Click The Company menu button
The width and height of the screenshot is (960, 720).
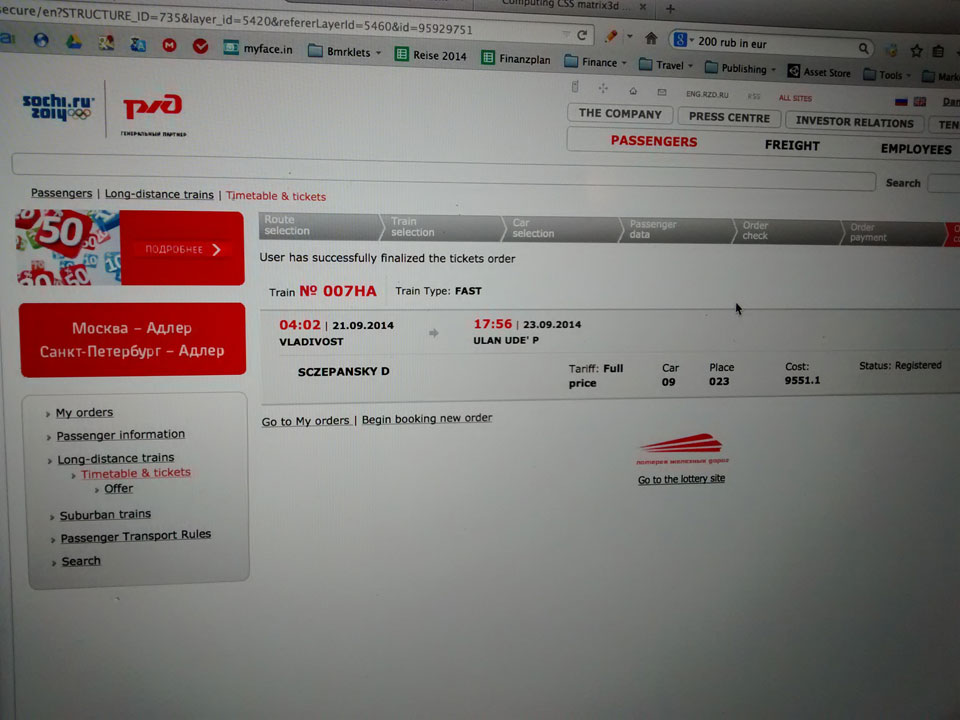click(620, 114)
